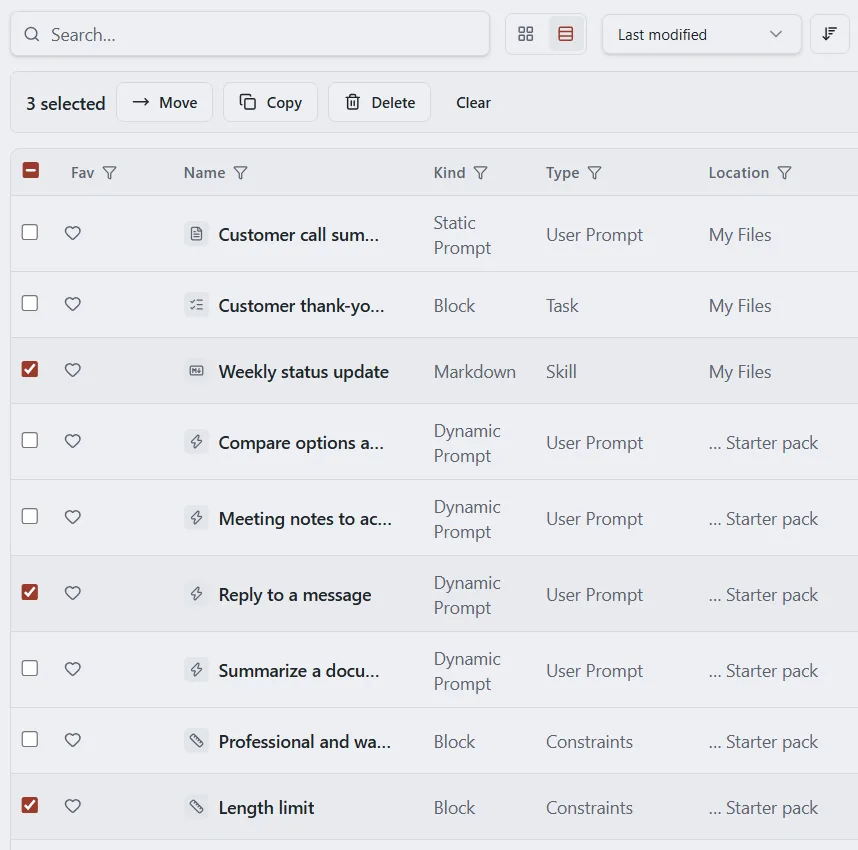Image resolution: width=858 pixels, height=850 pixels.
Task: Click the Skill type cell
Action: pos(561,372)
